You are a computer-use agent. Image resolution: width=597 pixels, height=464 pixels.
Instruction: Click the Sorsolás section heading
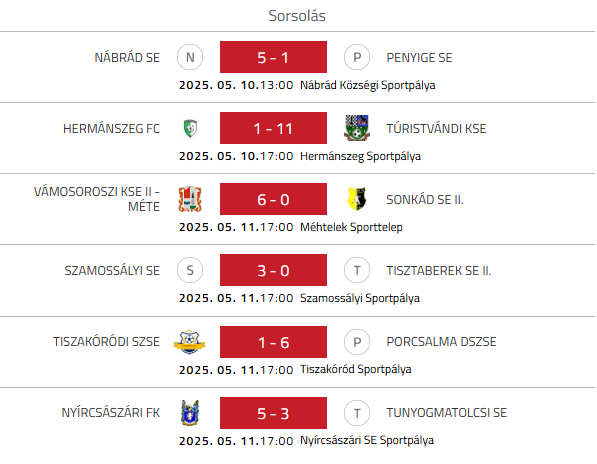pyautogui.click(x=297, y=16)
